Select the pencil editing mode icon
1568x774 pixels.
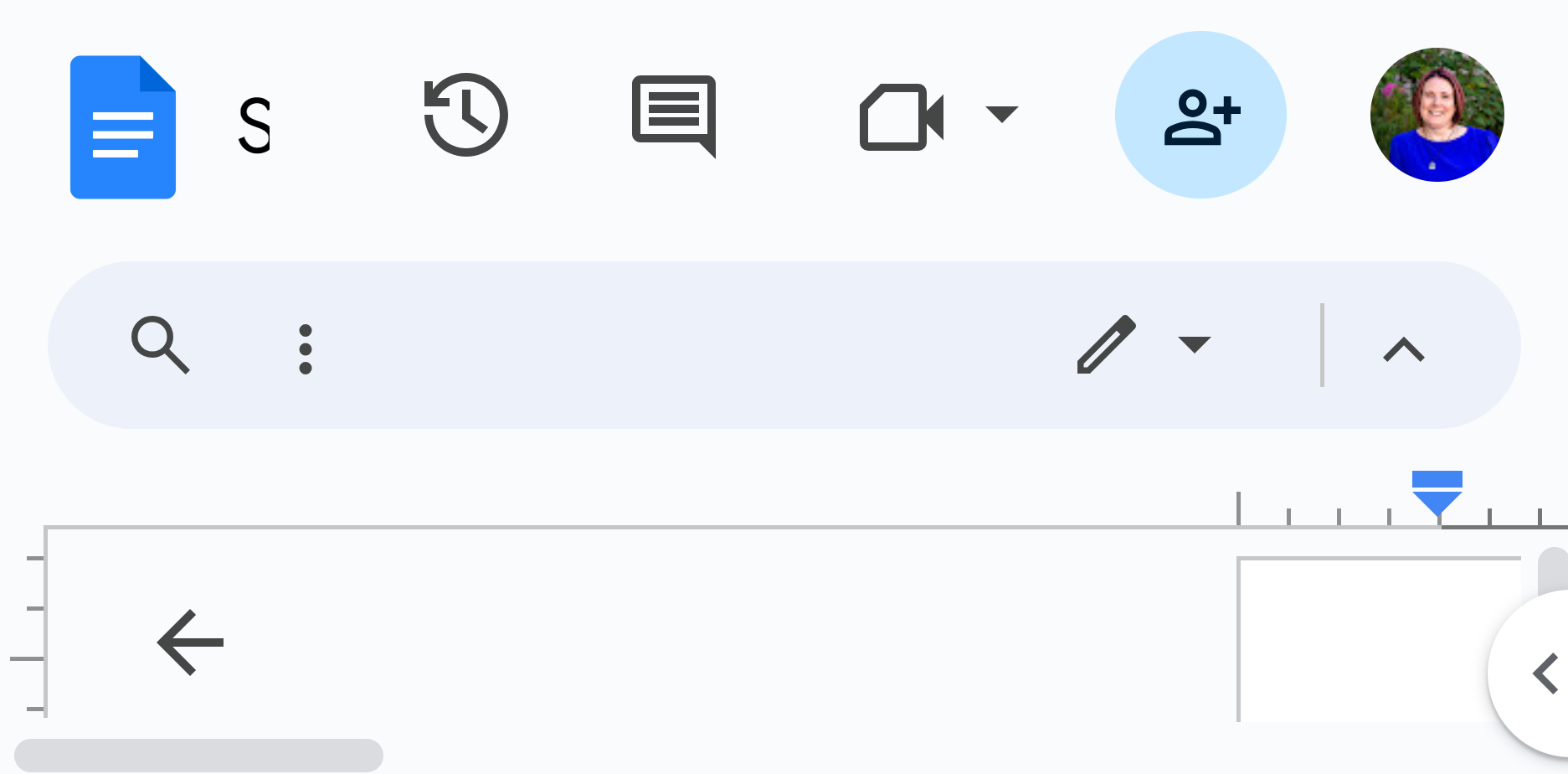pos(1106,344)
